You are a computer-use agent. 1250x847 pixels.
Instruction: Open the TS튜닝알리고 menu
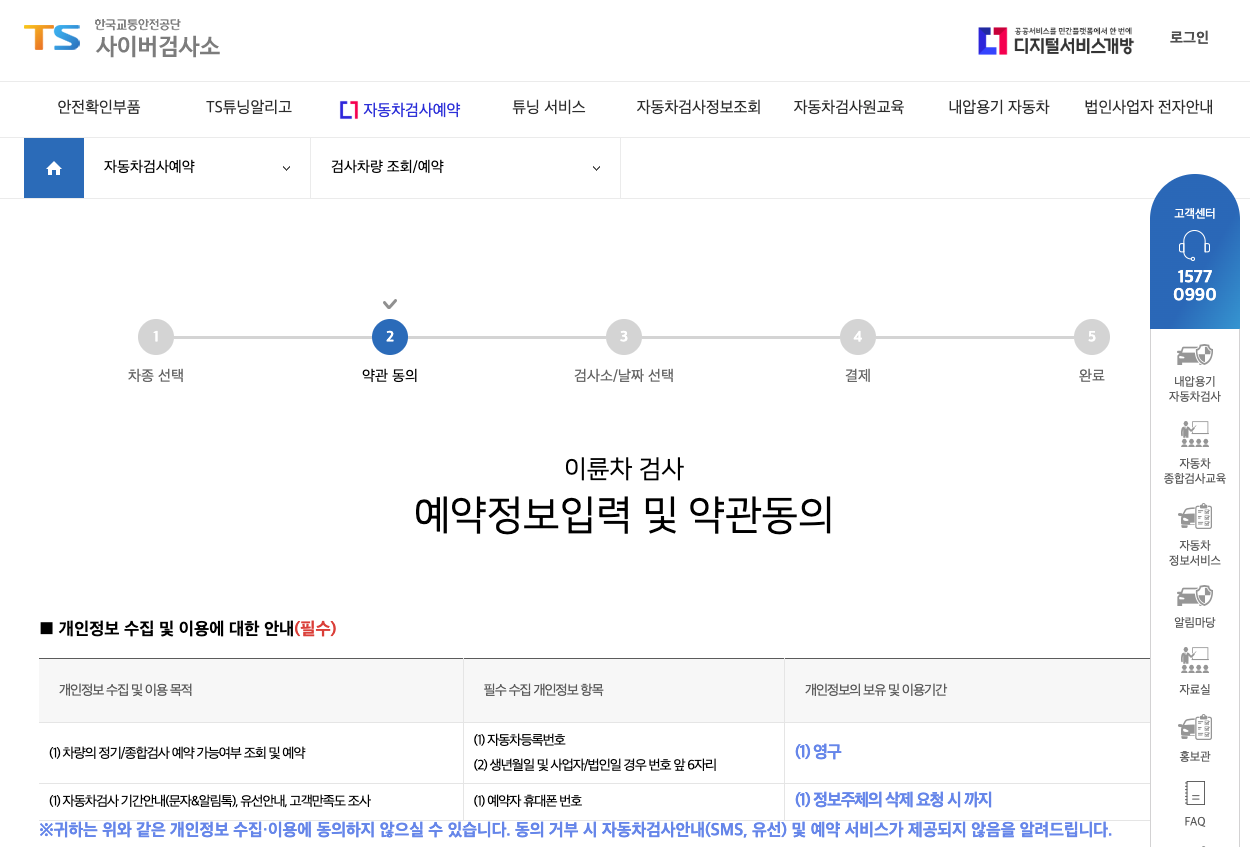coord(249,107)
